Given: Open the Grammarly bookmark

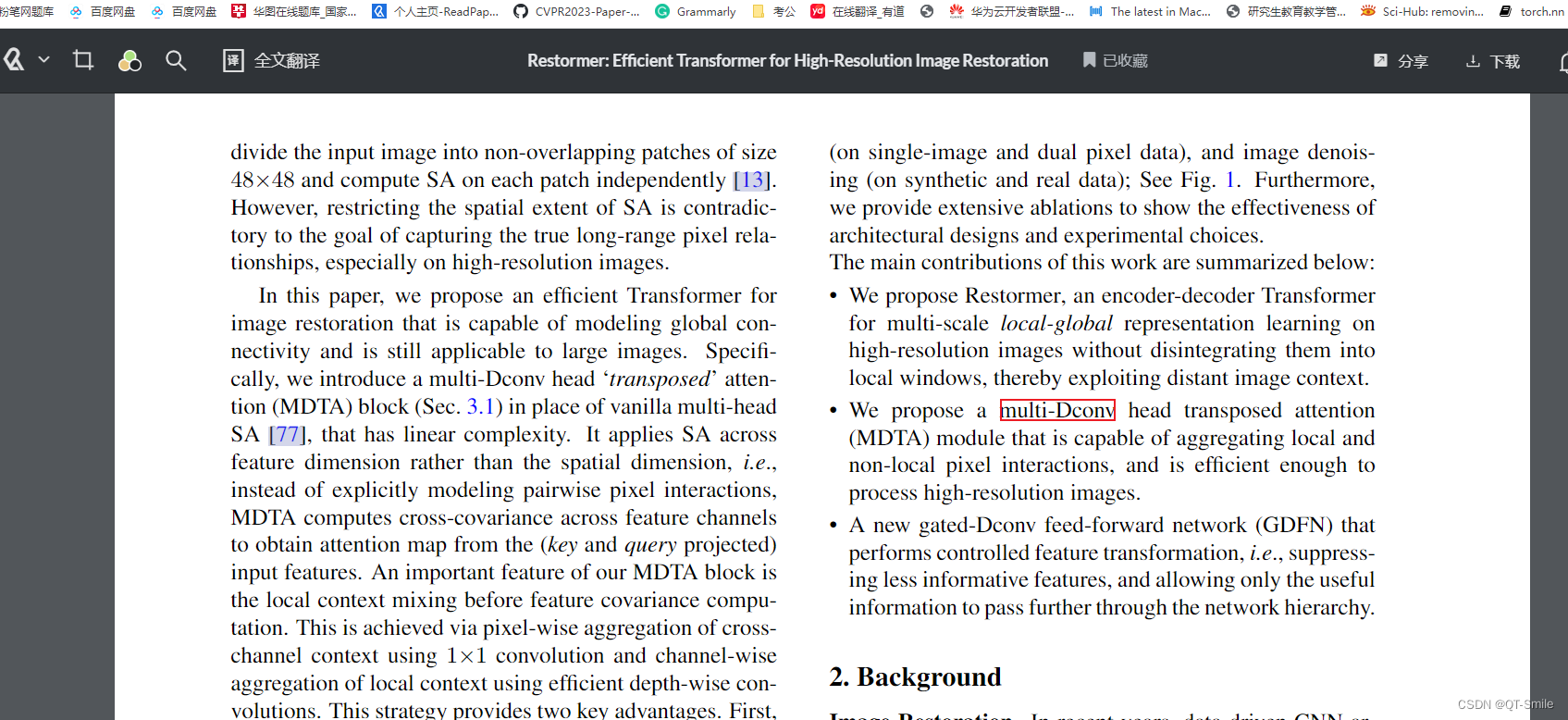Looking at the screenshot, I should [696, 11].
